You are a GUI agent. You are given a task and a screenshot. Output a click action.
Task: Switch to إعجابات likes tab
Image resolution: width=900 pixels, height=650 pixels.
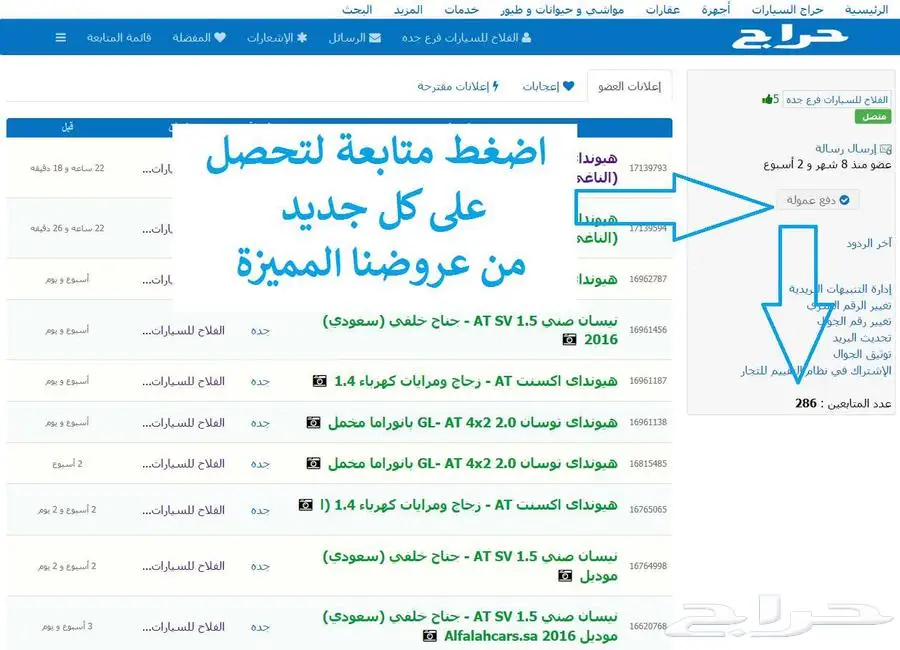pyautogui.click(x=548, y=87)
